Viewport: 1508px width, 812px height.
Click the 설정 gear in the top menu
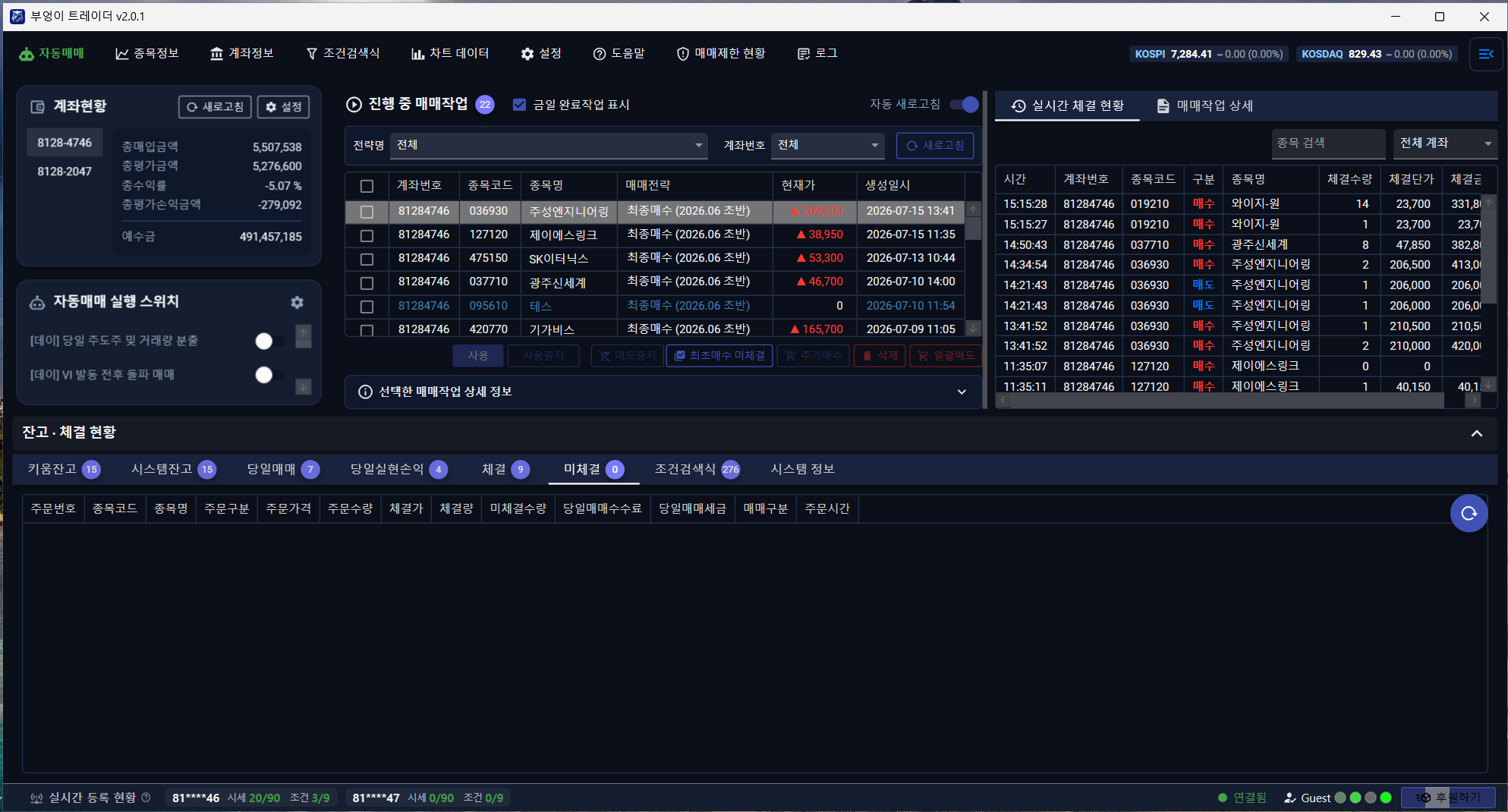click(540, 53)
